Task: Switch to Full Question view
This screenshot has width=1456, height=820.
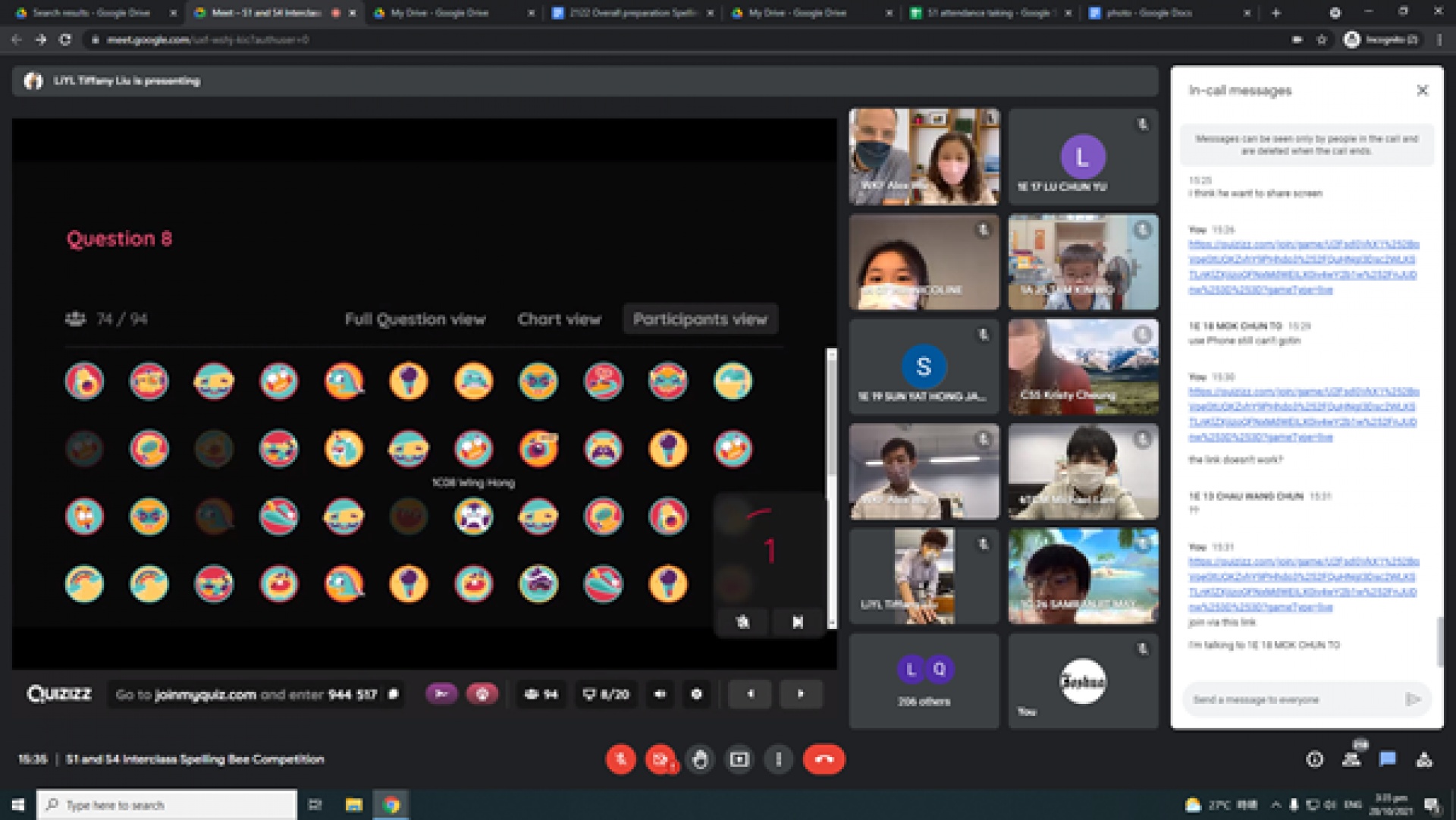Action: pos(415,319)
